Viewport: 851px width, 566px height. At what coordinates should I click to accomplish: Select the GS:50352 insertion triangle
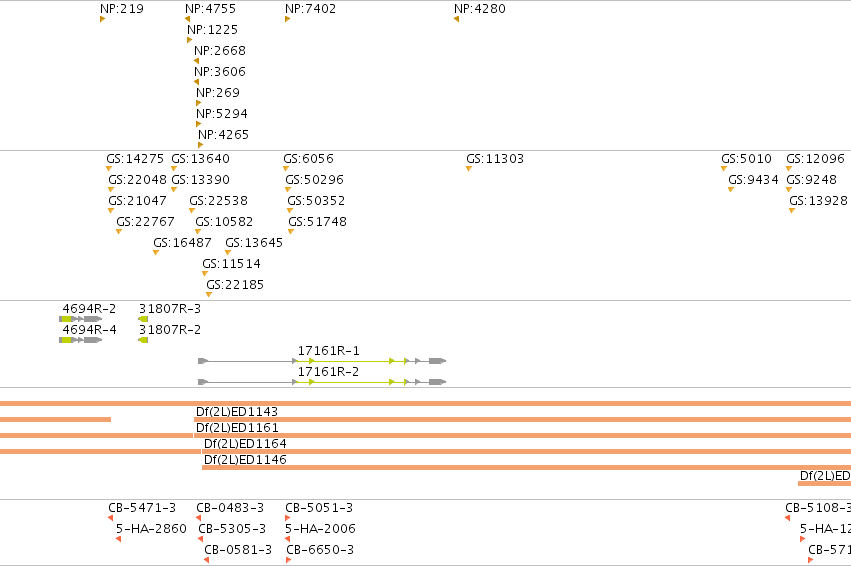pos(290,211)
